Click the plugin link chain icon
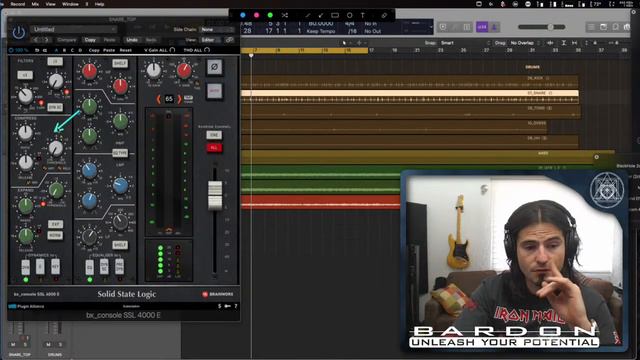This screenshot has height=360, width=640. point(230,40)
